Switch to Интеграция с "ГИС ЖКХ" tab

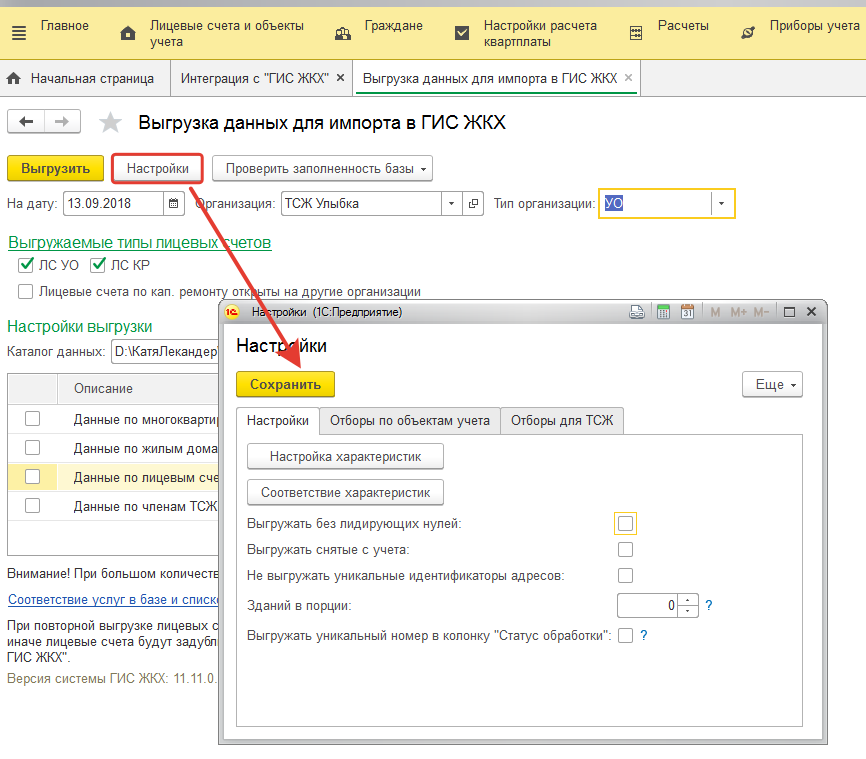[255, 78]
